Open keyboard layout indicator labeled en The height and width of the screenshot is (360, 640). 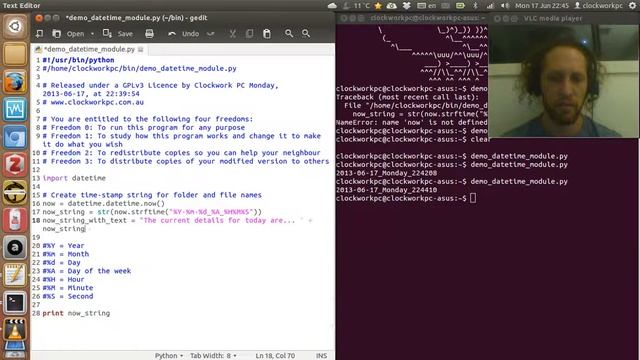[427, 6]
